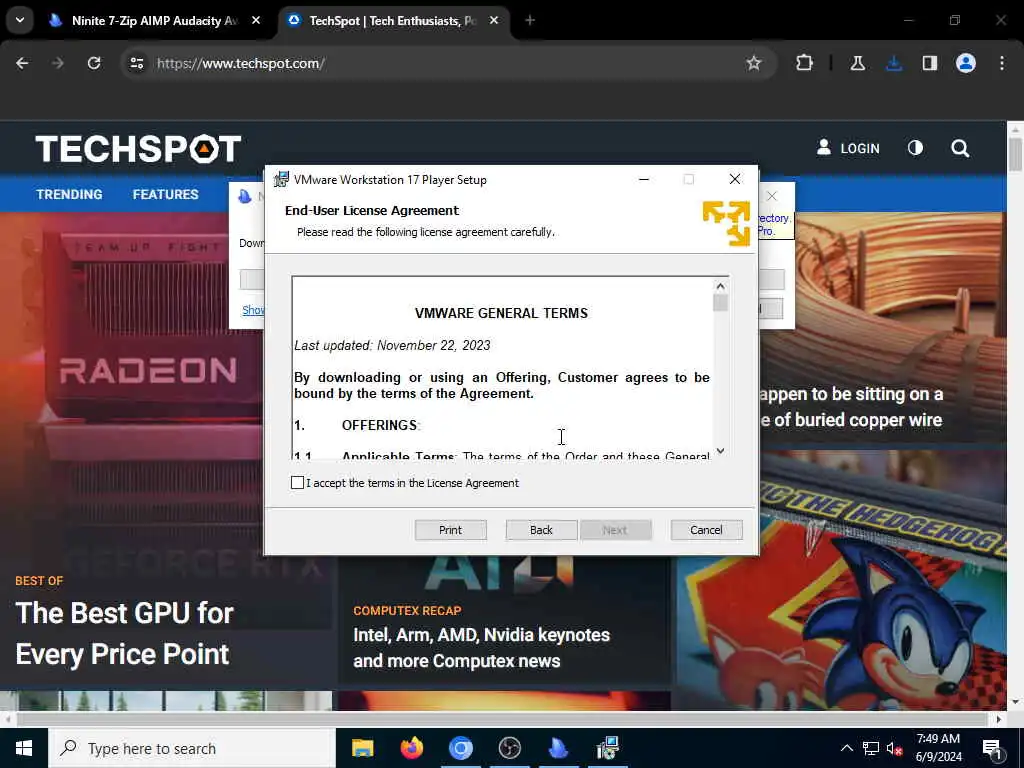
Task: Open the Sonic the Hedgehog article thumbnail
Action: (x=842, y=581)
